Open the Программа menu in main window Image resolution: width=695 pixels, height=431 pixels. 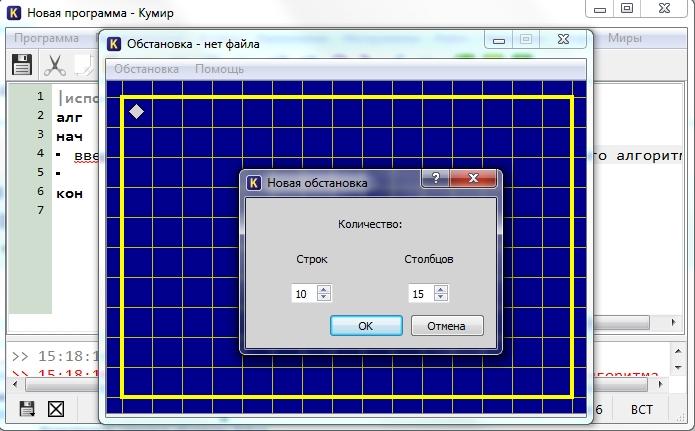tap(46, 38)
